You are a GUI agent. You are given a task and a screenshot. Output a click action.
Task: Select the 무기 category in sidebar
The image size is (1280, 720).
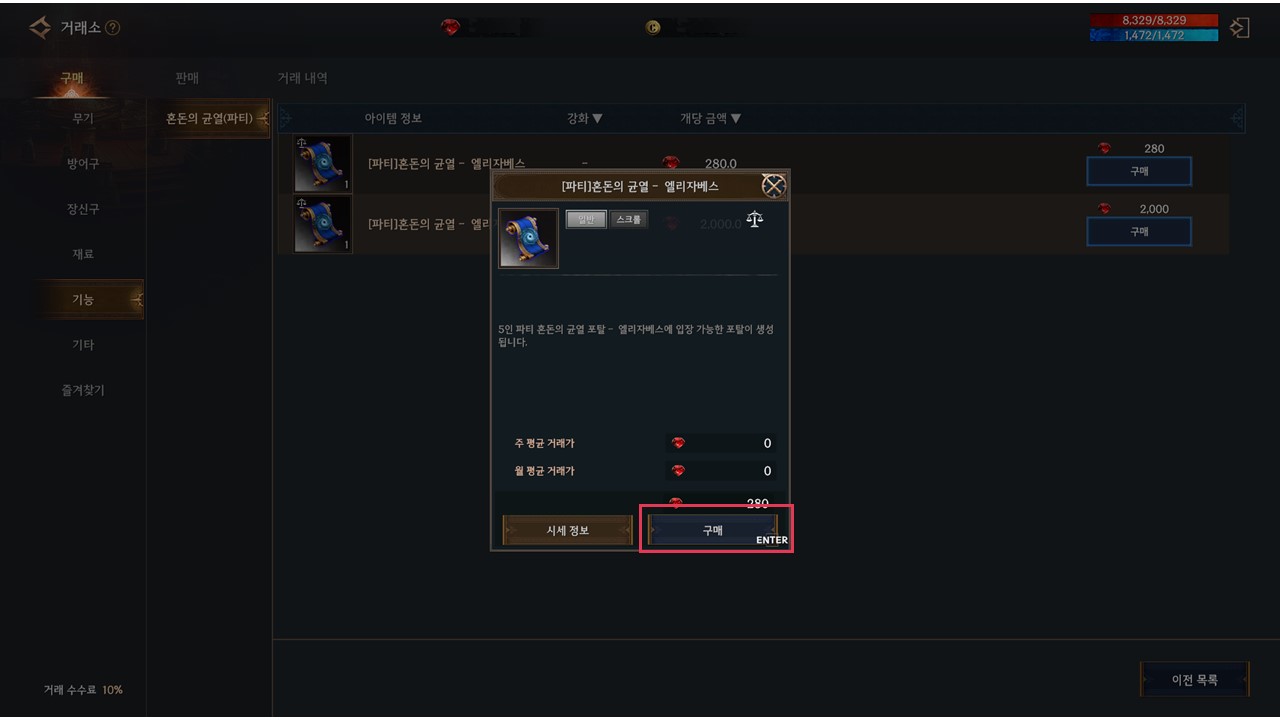coord(83,119)
